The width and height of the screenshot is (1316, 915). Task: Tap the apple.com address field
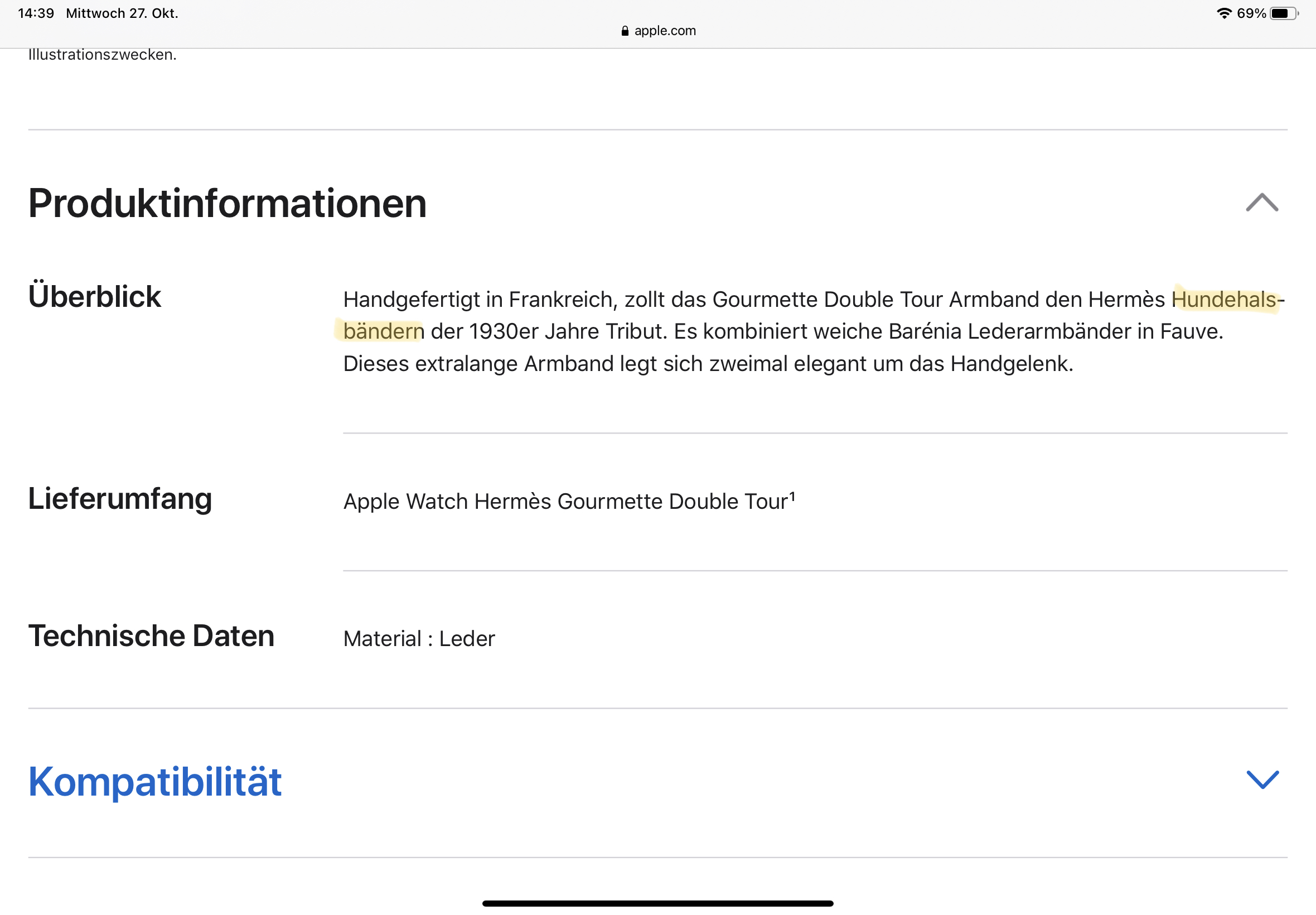[x=665, y=31]
